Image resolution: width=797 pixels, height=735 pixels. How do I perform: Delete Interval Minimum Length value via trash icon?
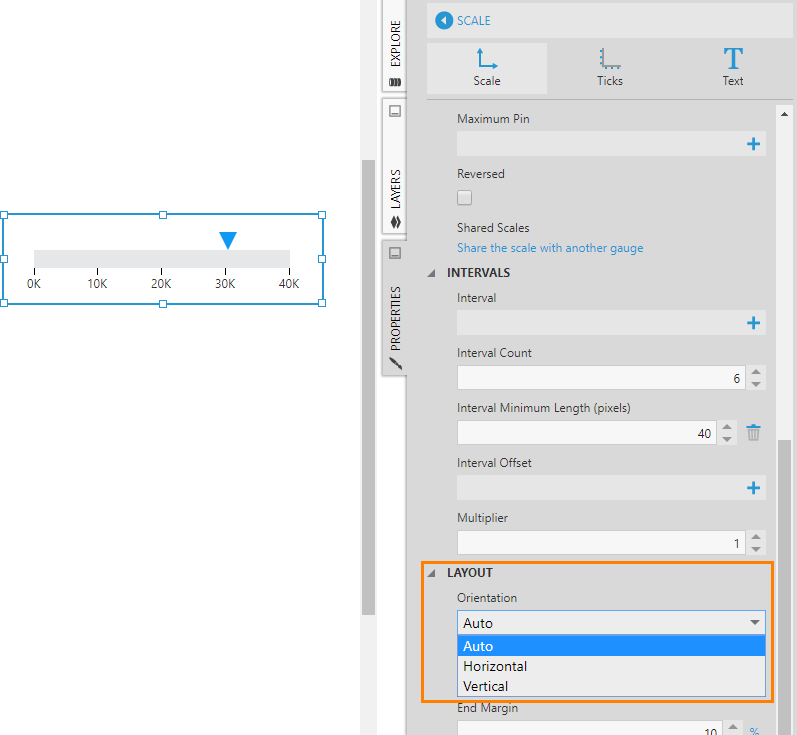tap(754, 432)
